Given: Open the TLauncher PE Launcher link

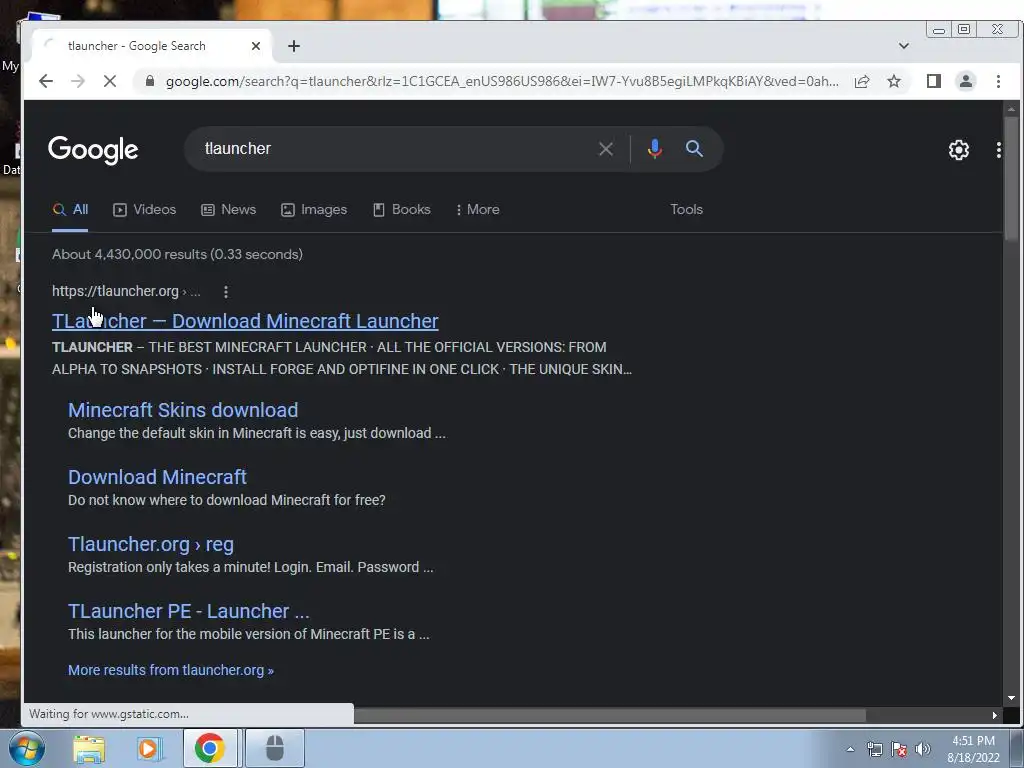Looking at the screenshot, I should [x=189, y=611].
